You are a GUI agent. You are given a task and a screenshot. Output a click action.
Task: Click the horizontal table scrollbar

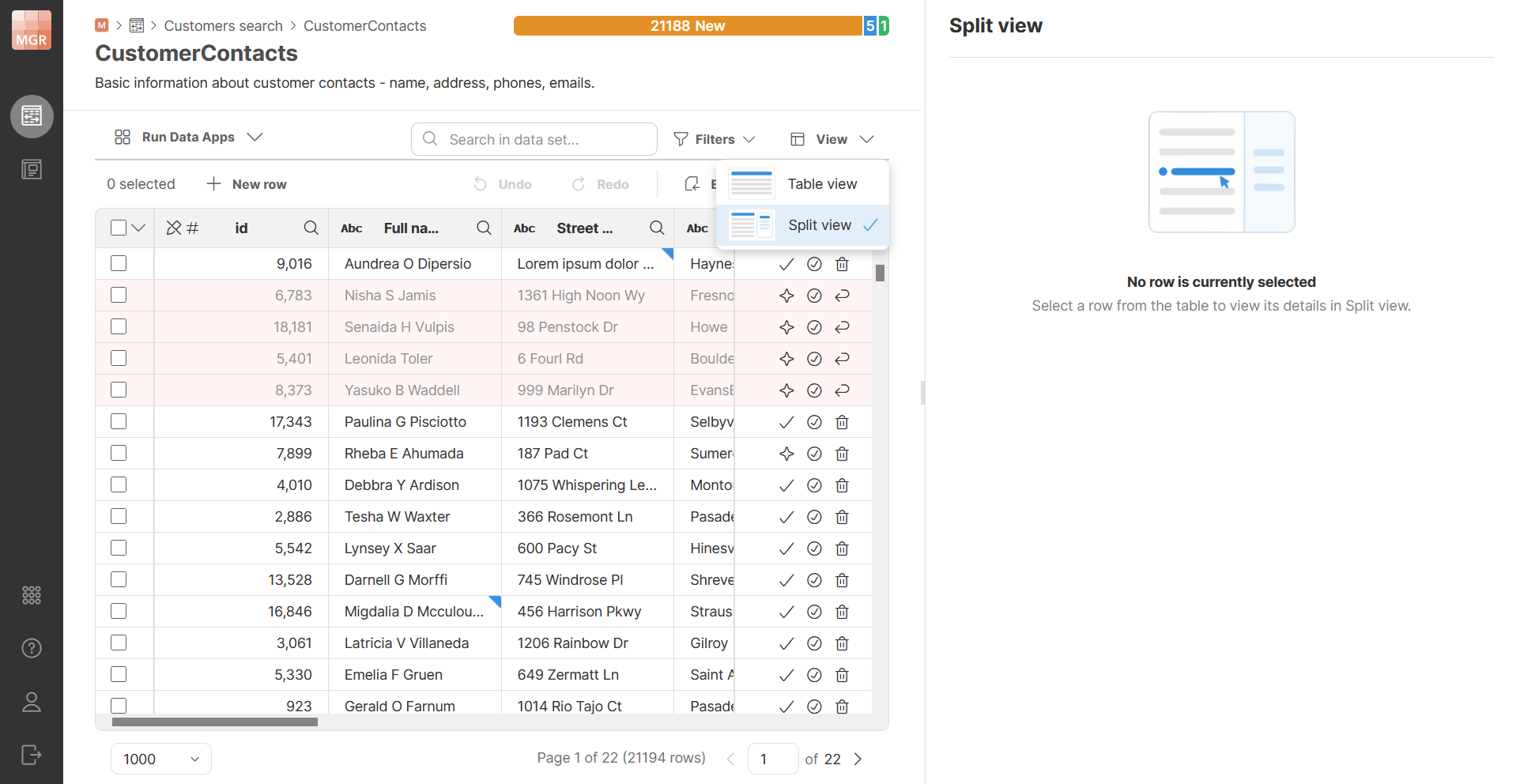pos(215,722)
